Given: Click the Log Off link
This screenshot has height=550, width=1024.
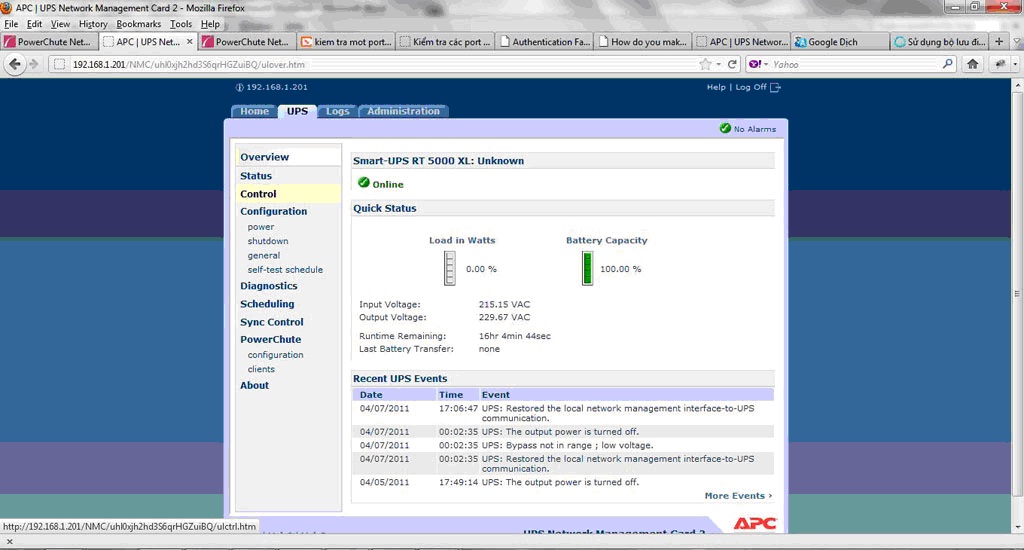Looking at the screenshot, I should [x=751, y=87].
